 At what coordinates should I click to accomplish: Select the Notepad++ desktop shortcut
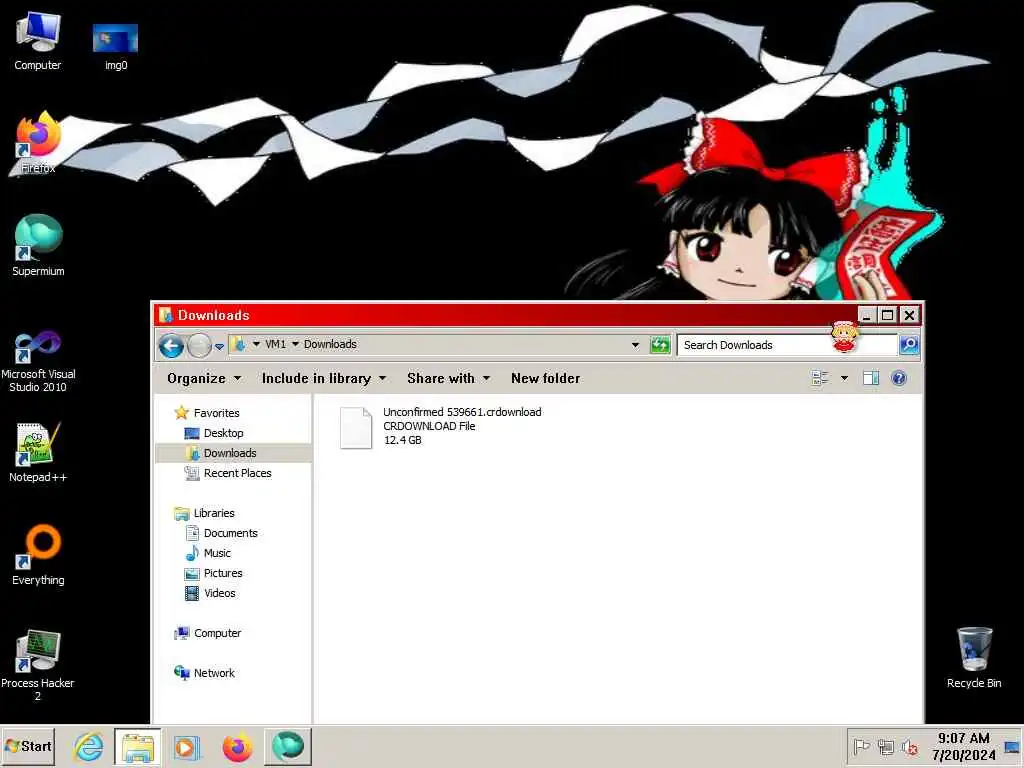[38, 452]
